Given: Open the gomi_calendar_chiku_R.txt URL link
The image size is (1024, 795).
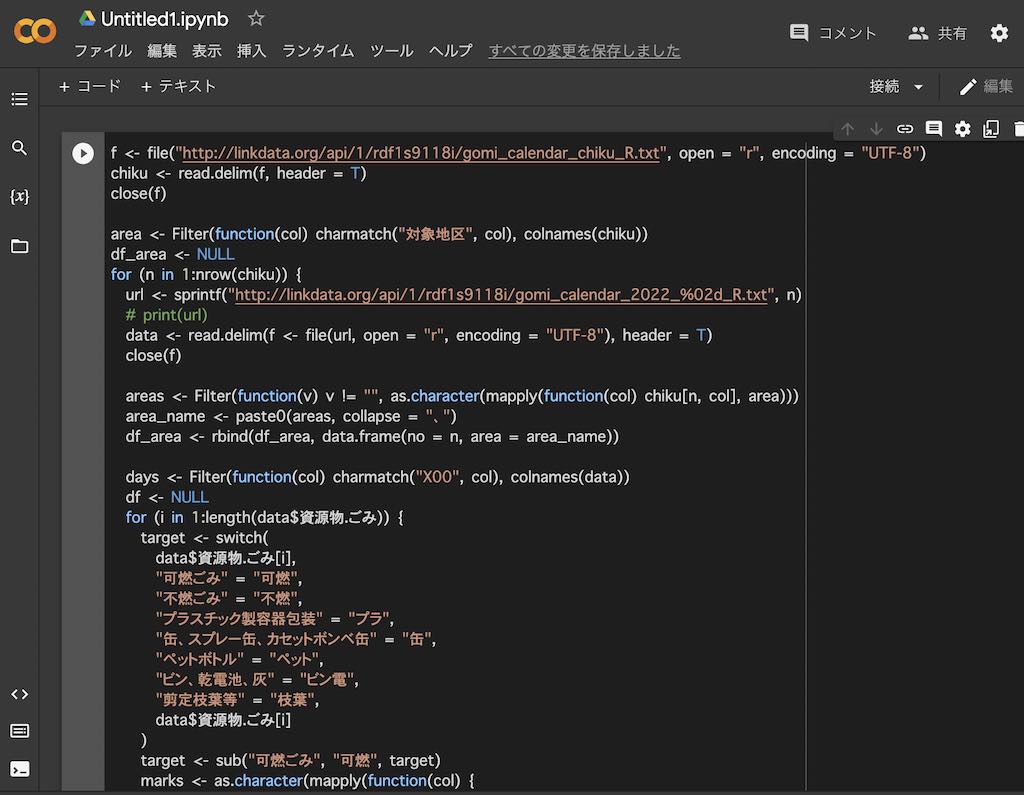Looking at the screenshot, I should point(419,153).
